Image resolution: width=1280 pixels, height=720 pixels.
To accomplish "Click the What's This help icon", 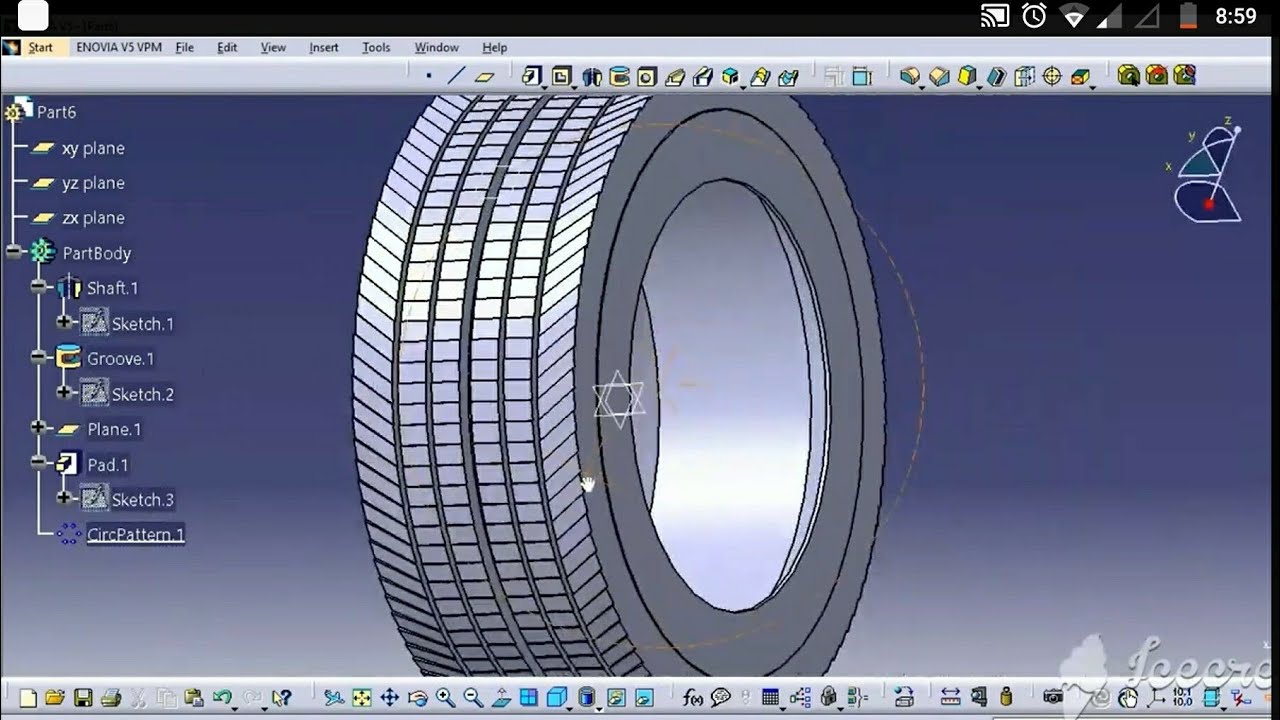I will (281, 698).
